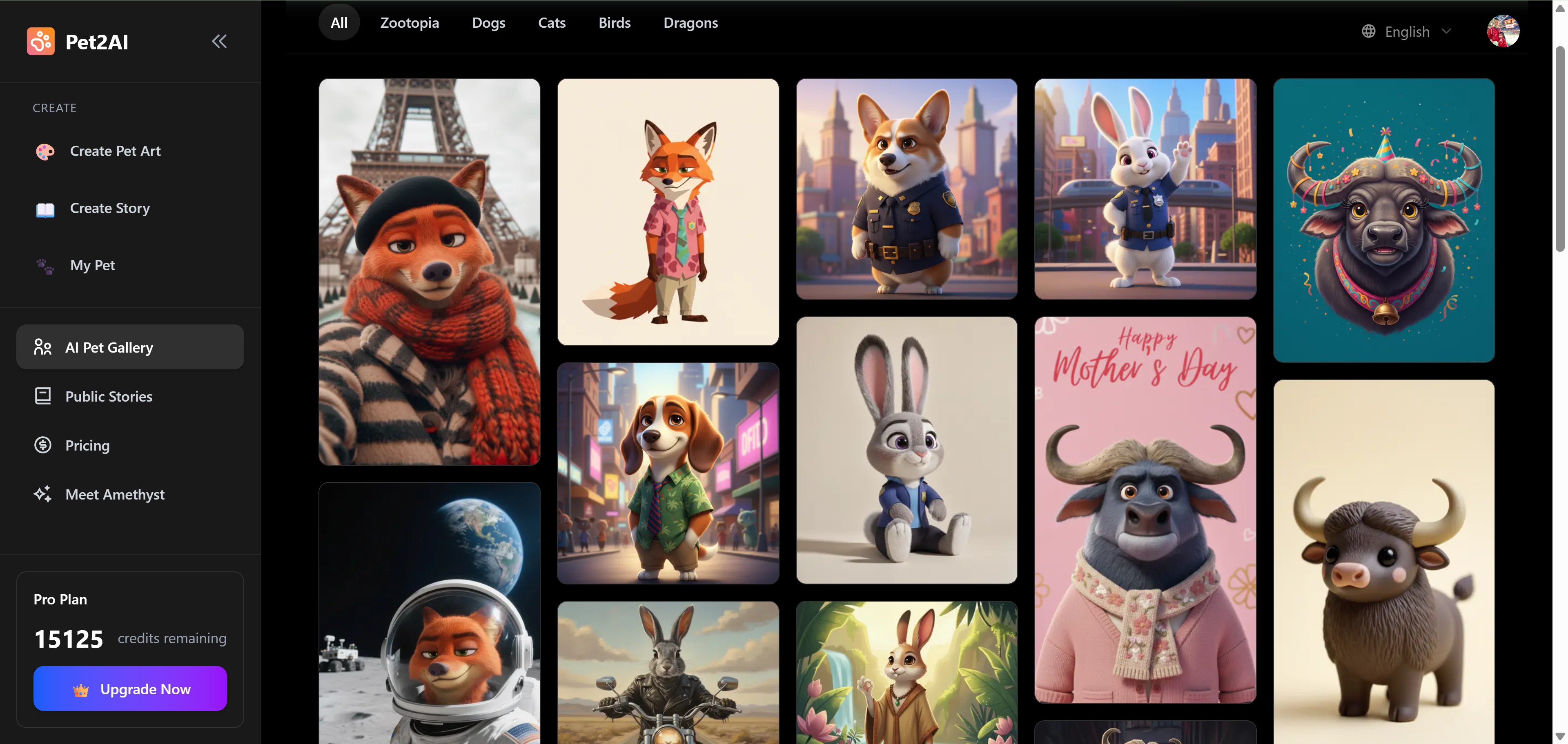Click the crown icon on Upgrade button
This screenshot has height=744, width=1568.
click(81, 689)
